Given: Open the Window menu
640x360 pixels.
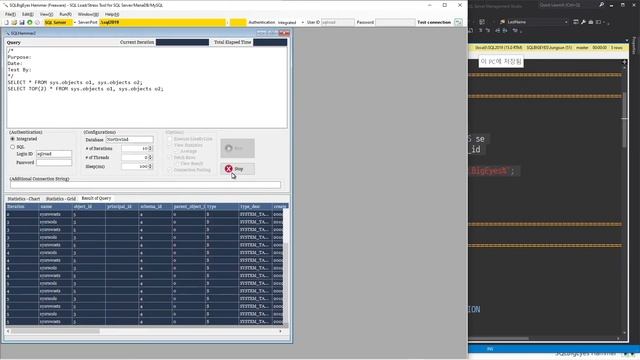Looking at the screenshot, I should (x=88, y=14).
